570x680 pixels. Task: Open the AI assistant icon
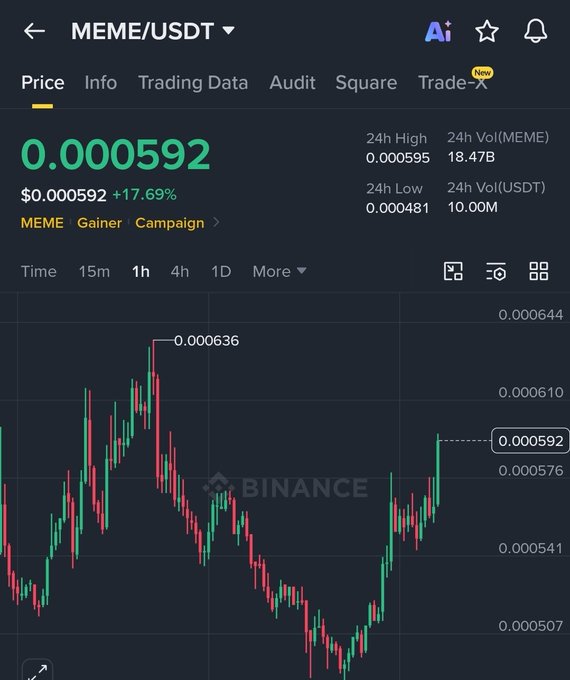click(438, 31)
